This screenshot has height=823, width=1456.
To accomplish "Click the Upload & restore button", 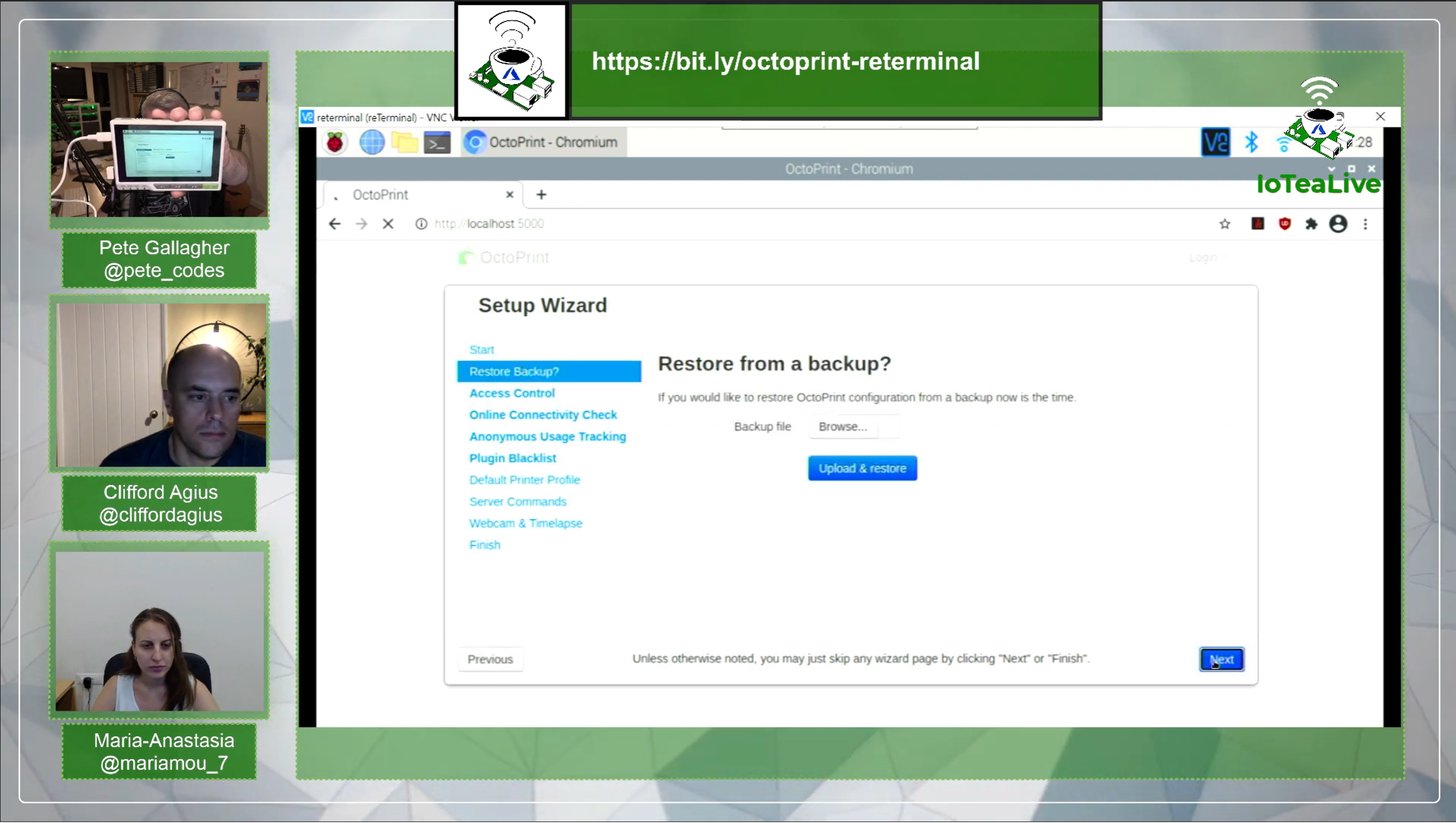I will [863, 469].
